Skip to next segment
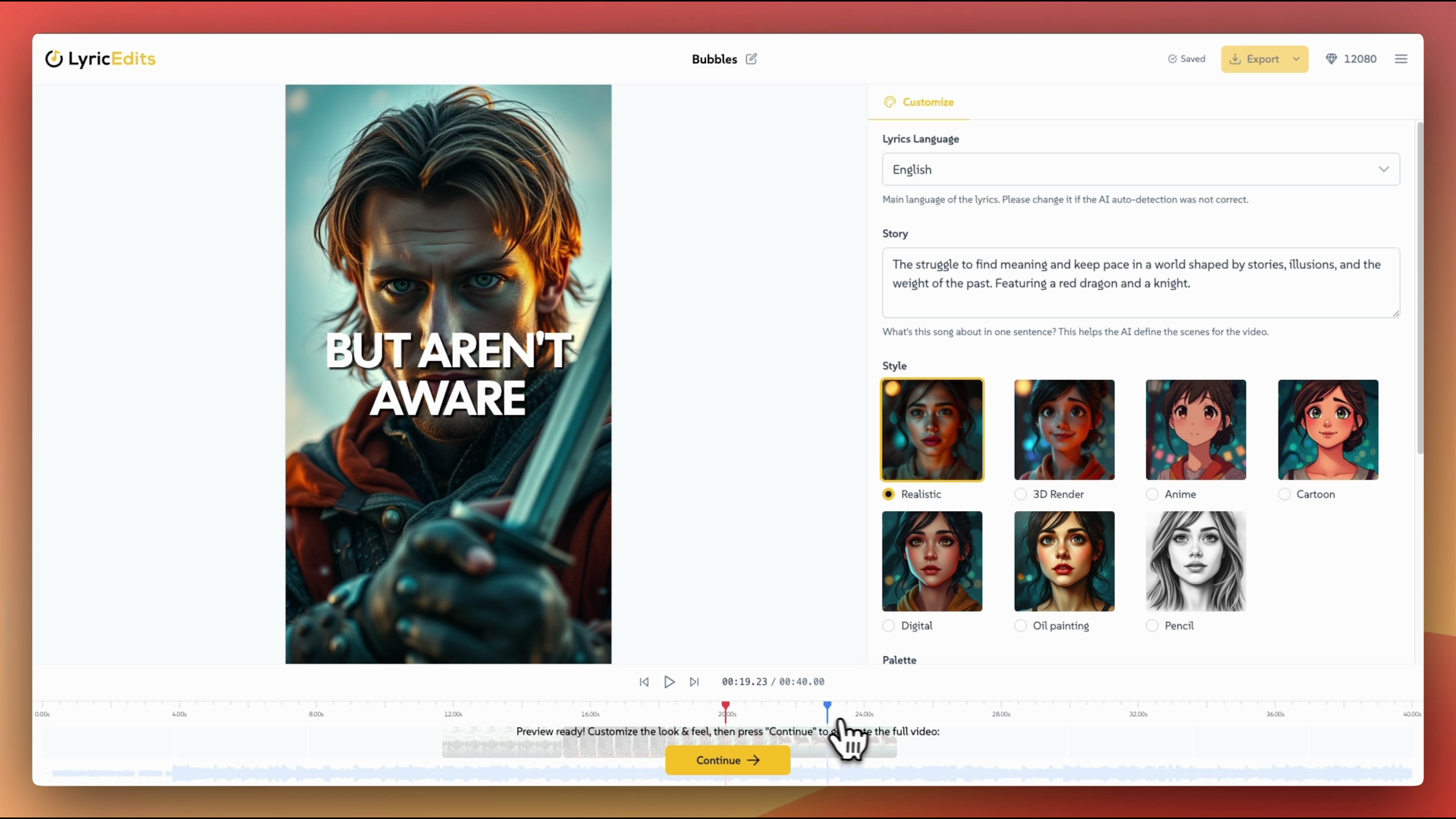 point(694,682)
